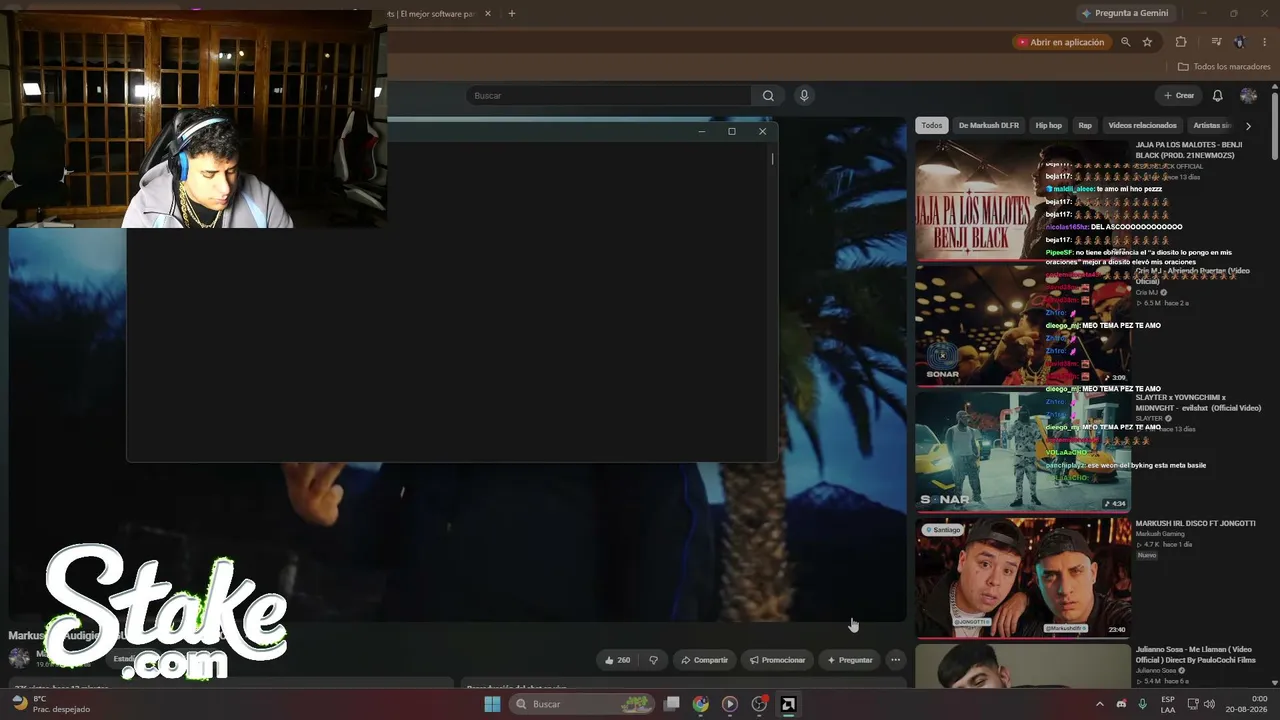
Task: Select the 'Todos' filter chip
Action: (x=932, y=126)
